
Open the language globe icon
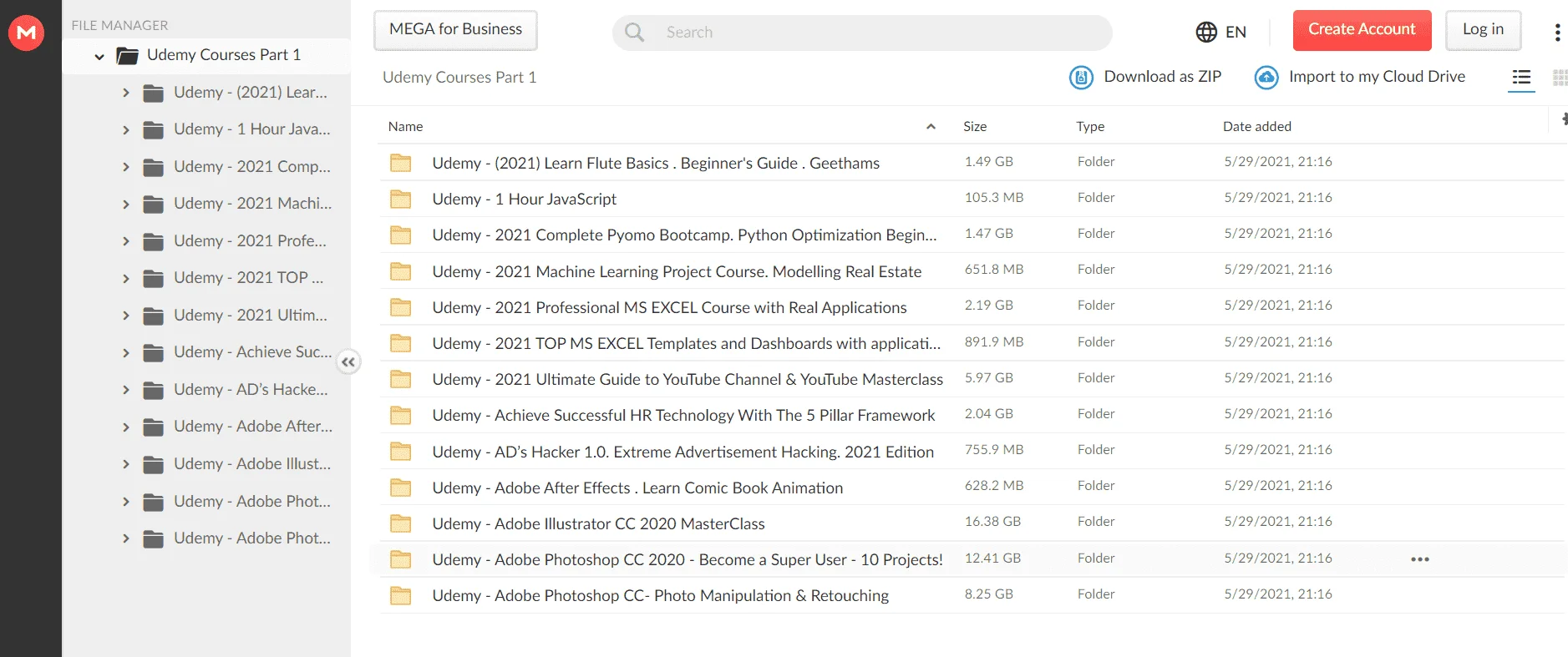(x=1206, y=32)
